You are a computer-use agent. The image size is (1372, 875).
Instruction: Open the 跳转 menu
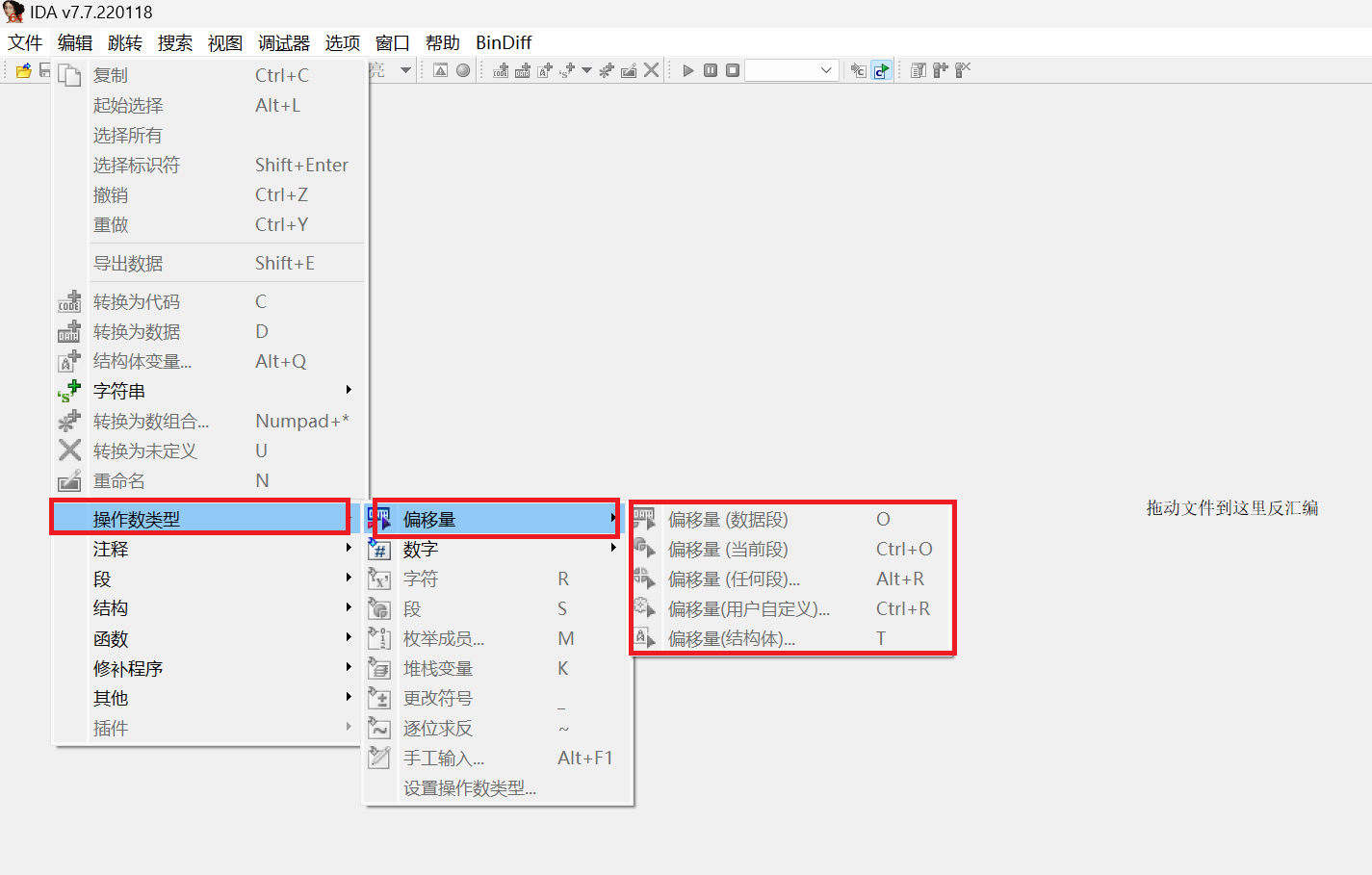click(x=125, y=42)
